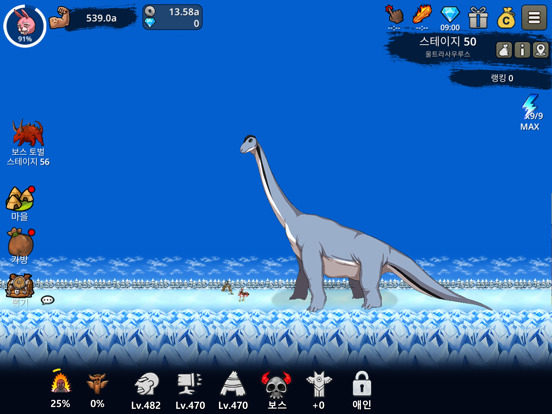The width and height of the screenshot is (552, 414).
Task: Open the gold coin bag shop
Action: point(506,18)
